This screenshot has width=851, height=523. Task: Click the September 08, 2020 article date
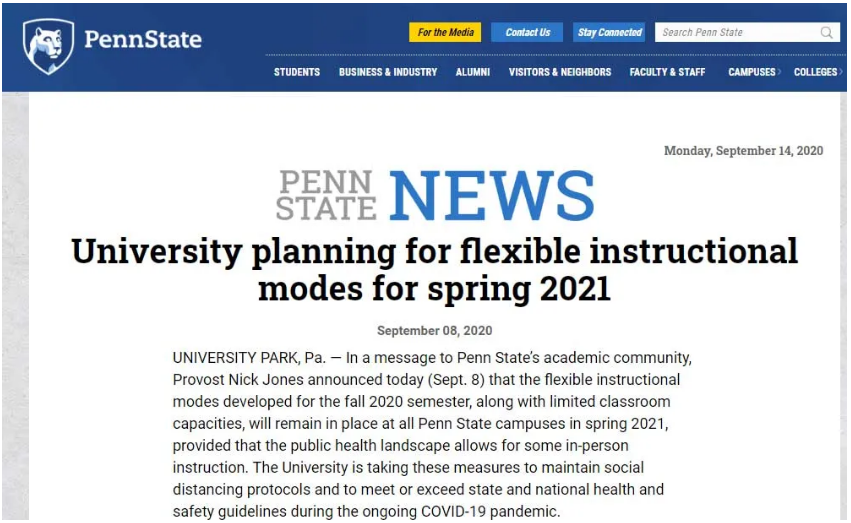coord(434,330)
